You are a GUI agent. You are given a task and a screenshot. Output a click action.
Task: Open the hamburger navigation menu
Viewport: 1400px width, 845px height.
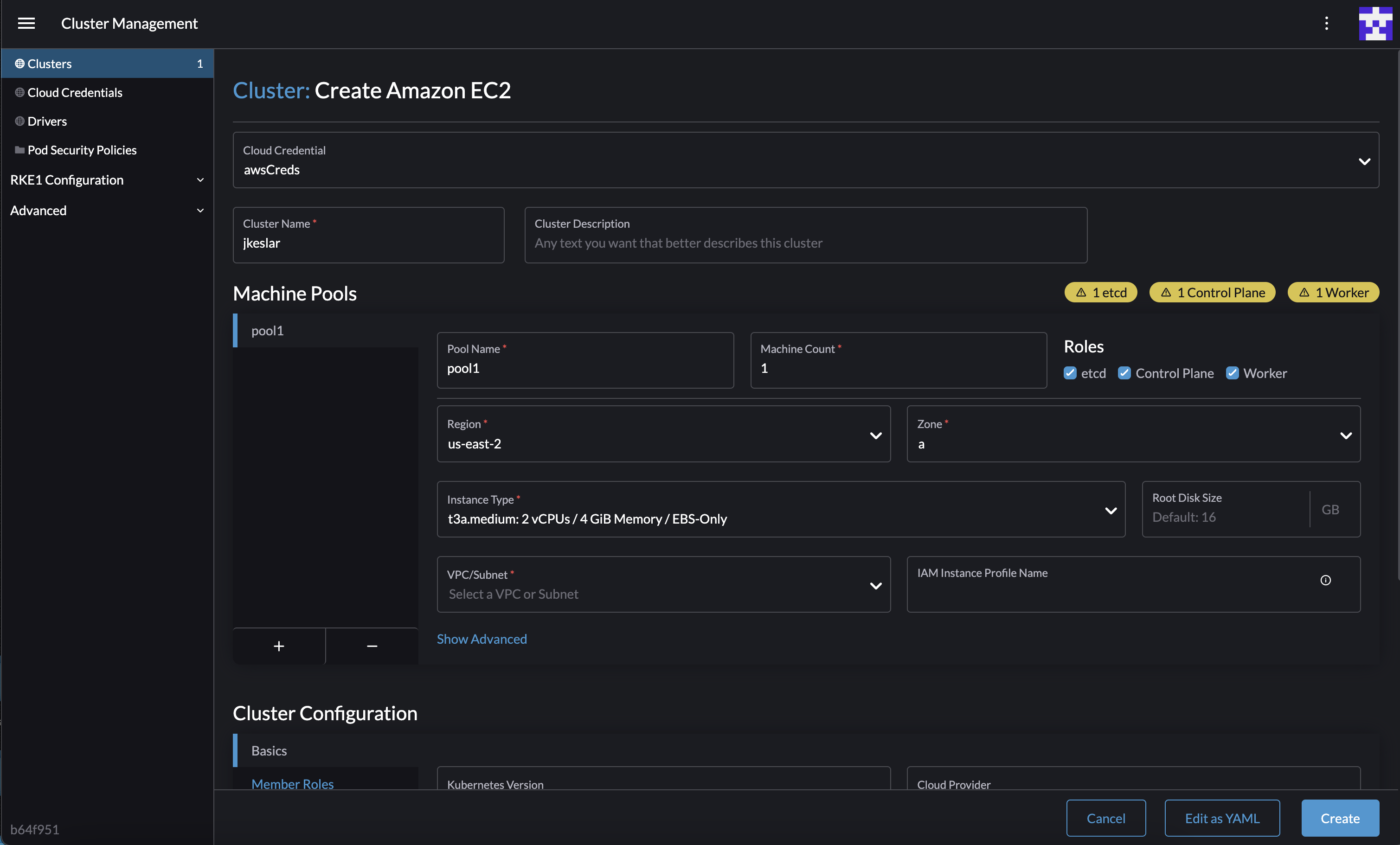(x=27, y=23)
